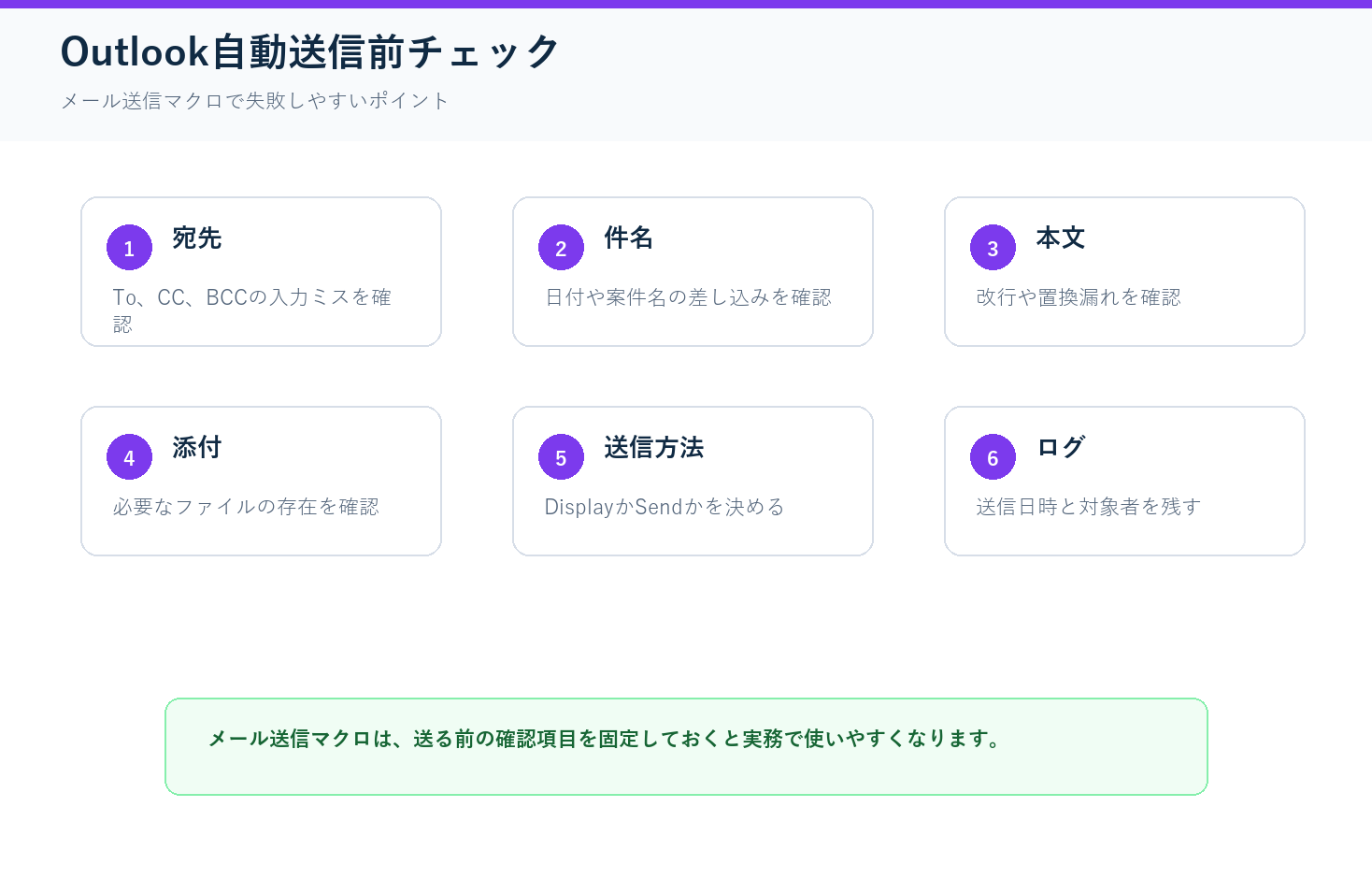Click the subtitle メール送信マクロで失敗しやすいポイント
Image resolution: width=1372 pixels, height=879 pixels.
coord(255,101)
